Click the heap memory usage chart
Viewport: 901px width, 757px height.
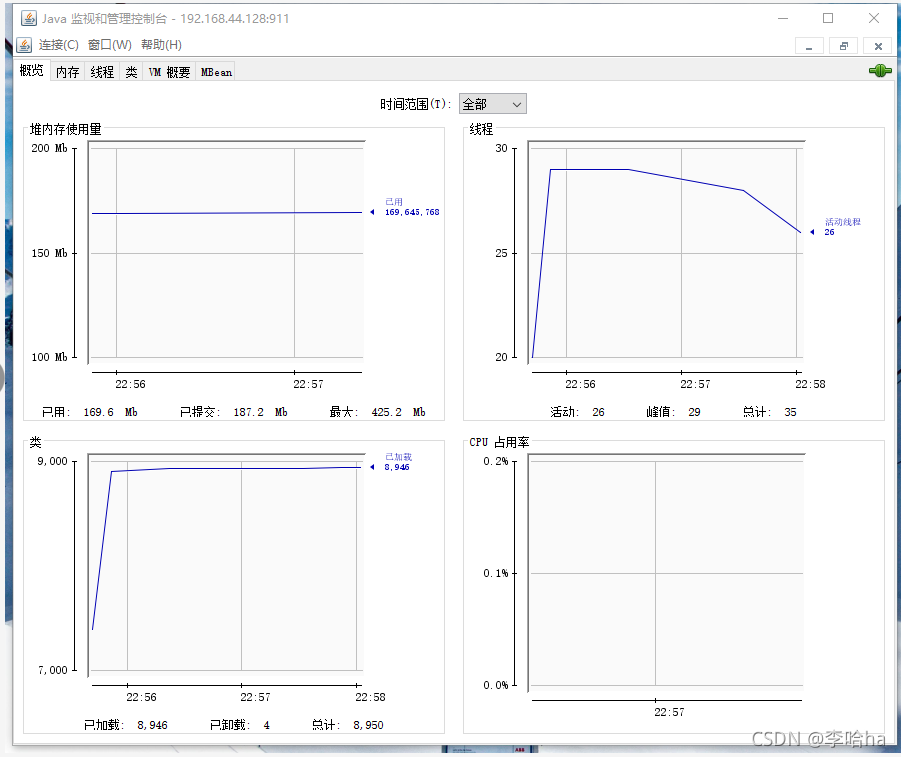point(226,253)
